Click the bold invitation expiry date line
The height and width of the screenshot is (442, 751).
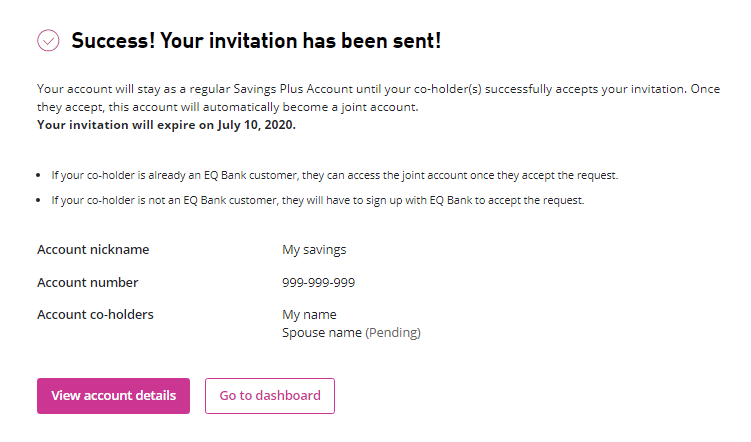coord(166,125)
